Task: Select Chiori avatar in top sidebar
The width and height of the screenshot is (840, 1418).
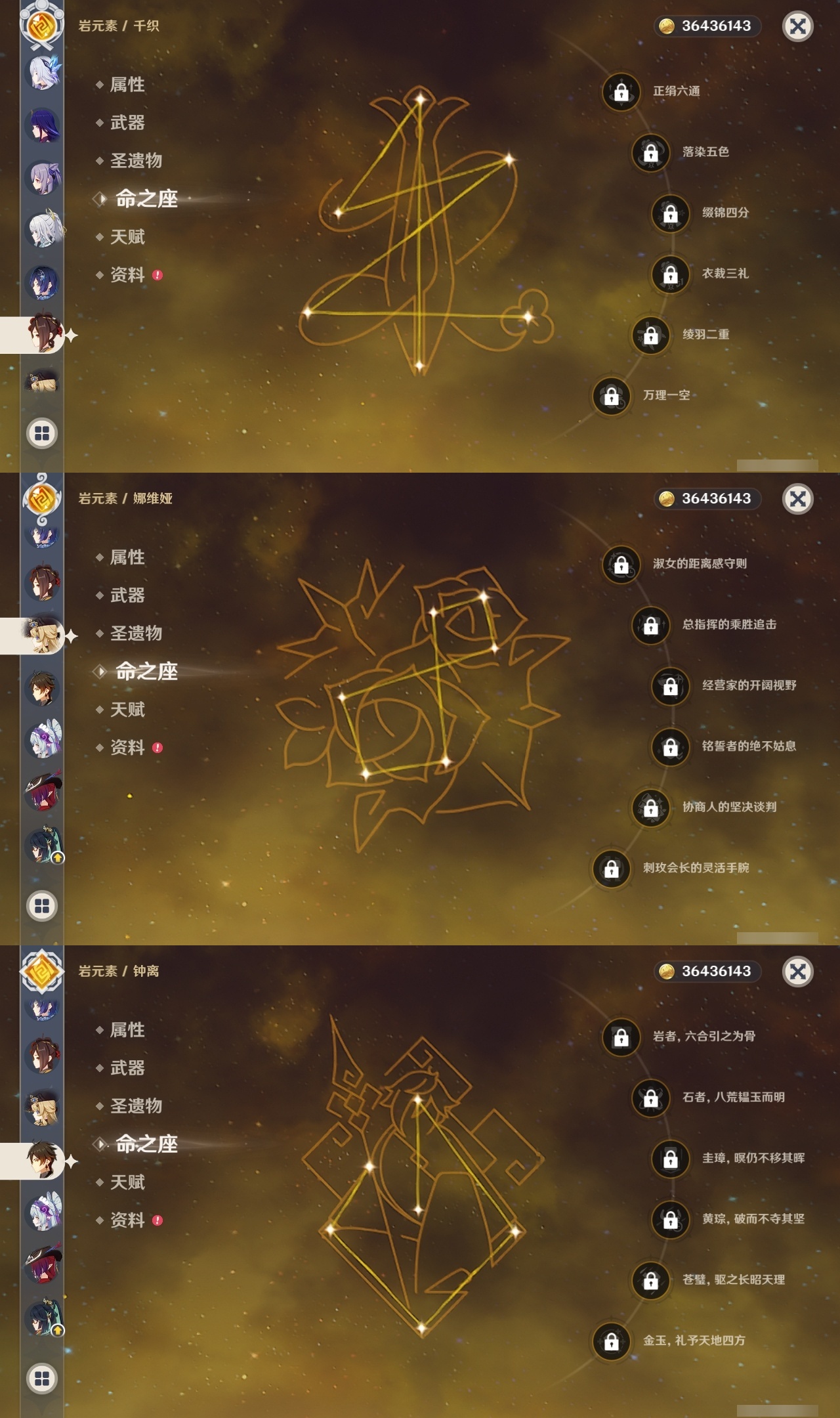Action: click(43, 334)
